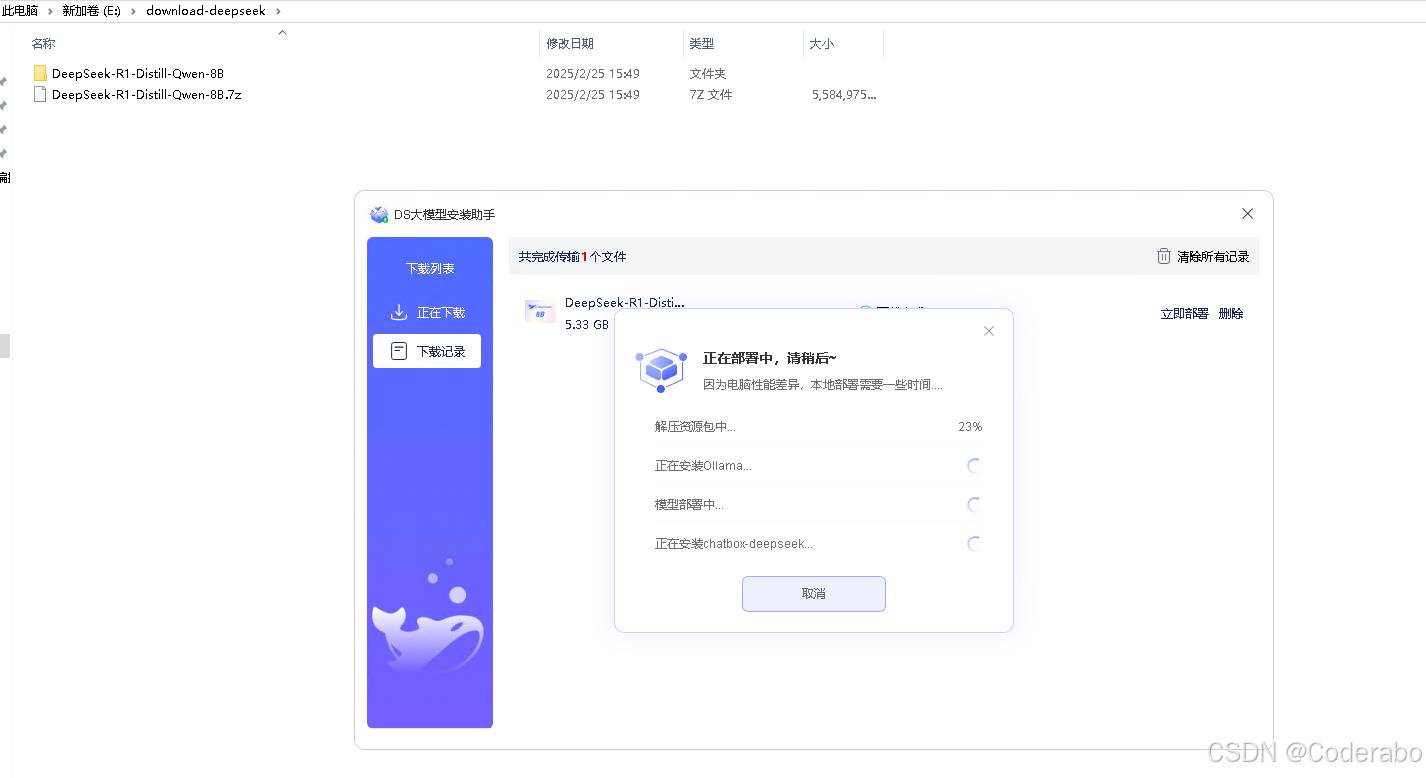Click the 共完成传输1个文件 status text
This screenshot has width=1426, height=778.
(572, 257)
